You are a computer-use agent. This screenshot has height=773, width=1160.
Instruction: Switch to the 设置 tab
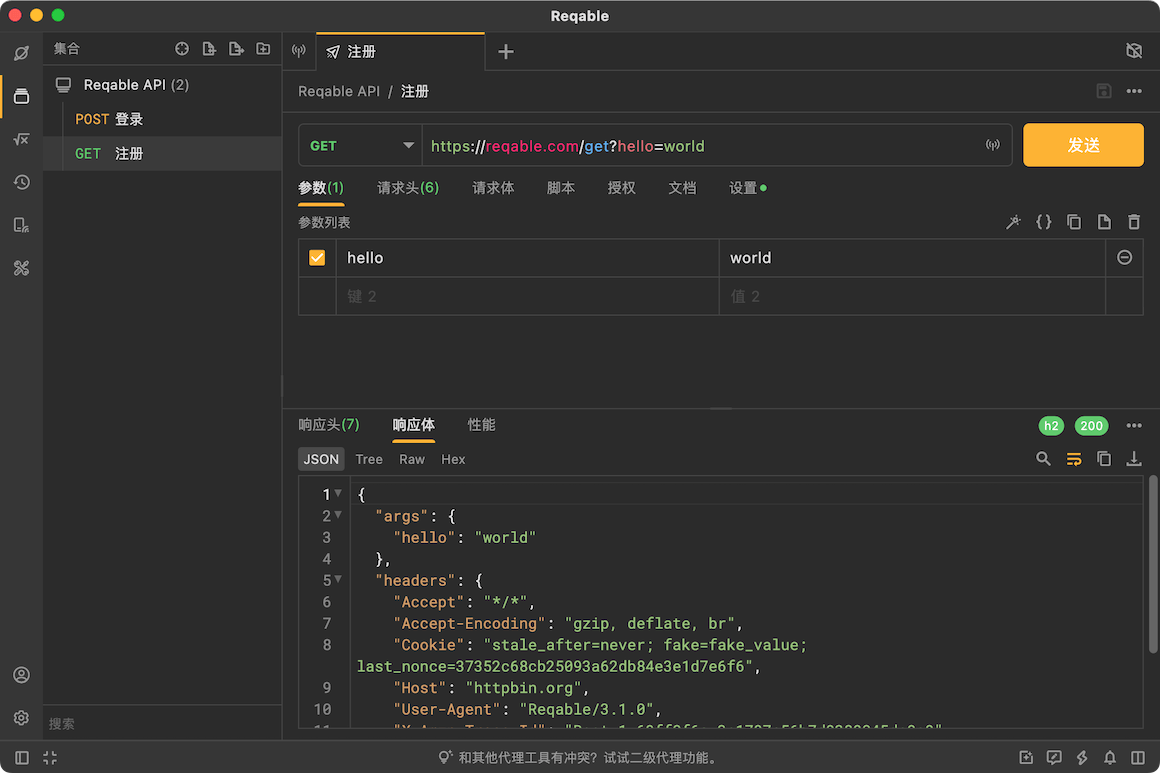point(747,188)
